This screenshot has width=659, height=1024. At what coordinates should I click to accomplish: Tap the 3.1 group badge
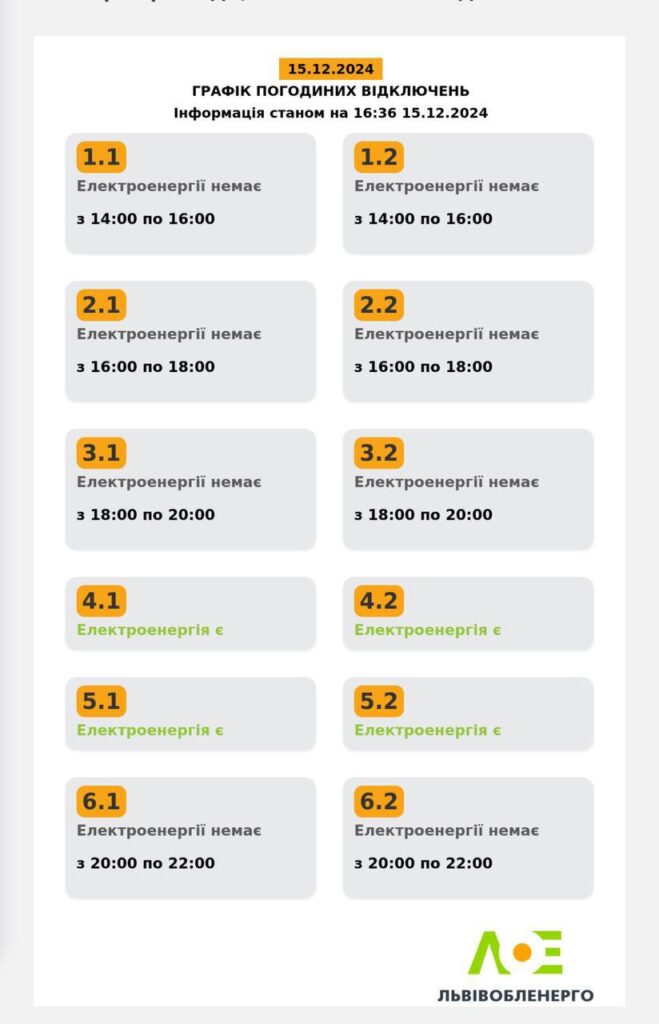coord(101,453)
